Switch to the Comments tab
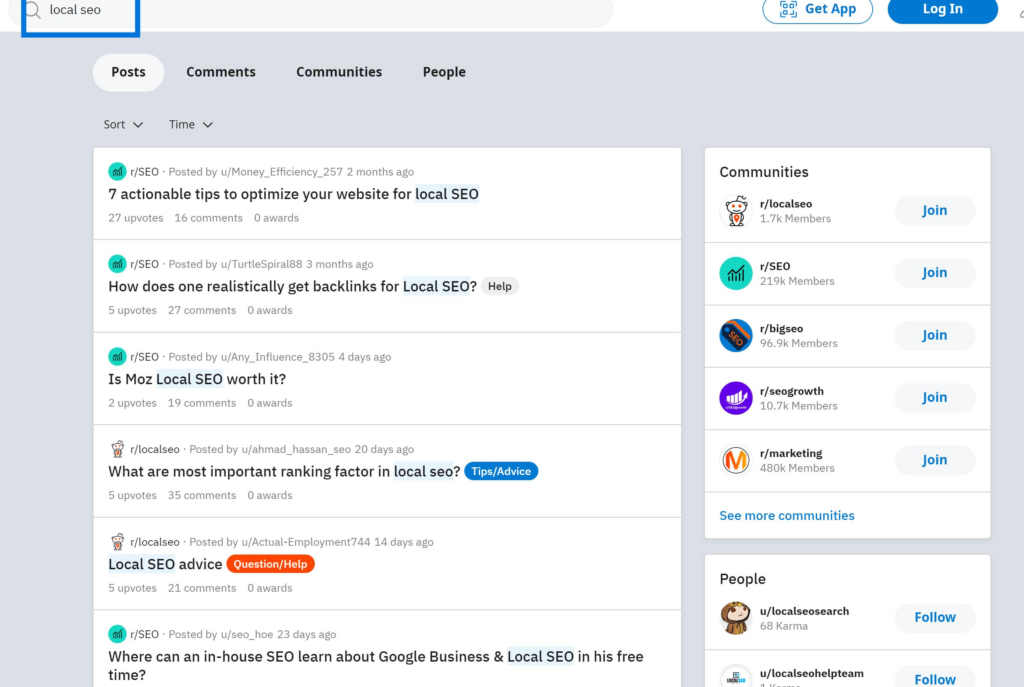Image resolution: width=1024 pixels, height=687 pixels. tap(220, 71)
